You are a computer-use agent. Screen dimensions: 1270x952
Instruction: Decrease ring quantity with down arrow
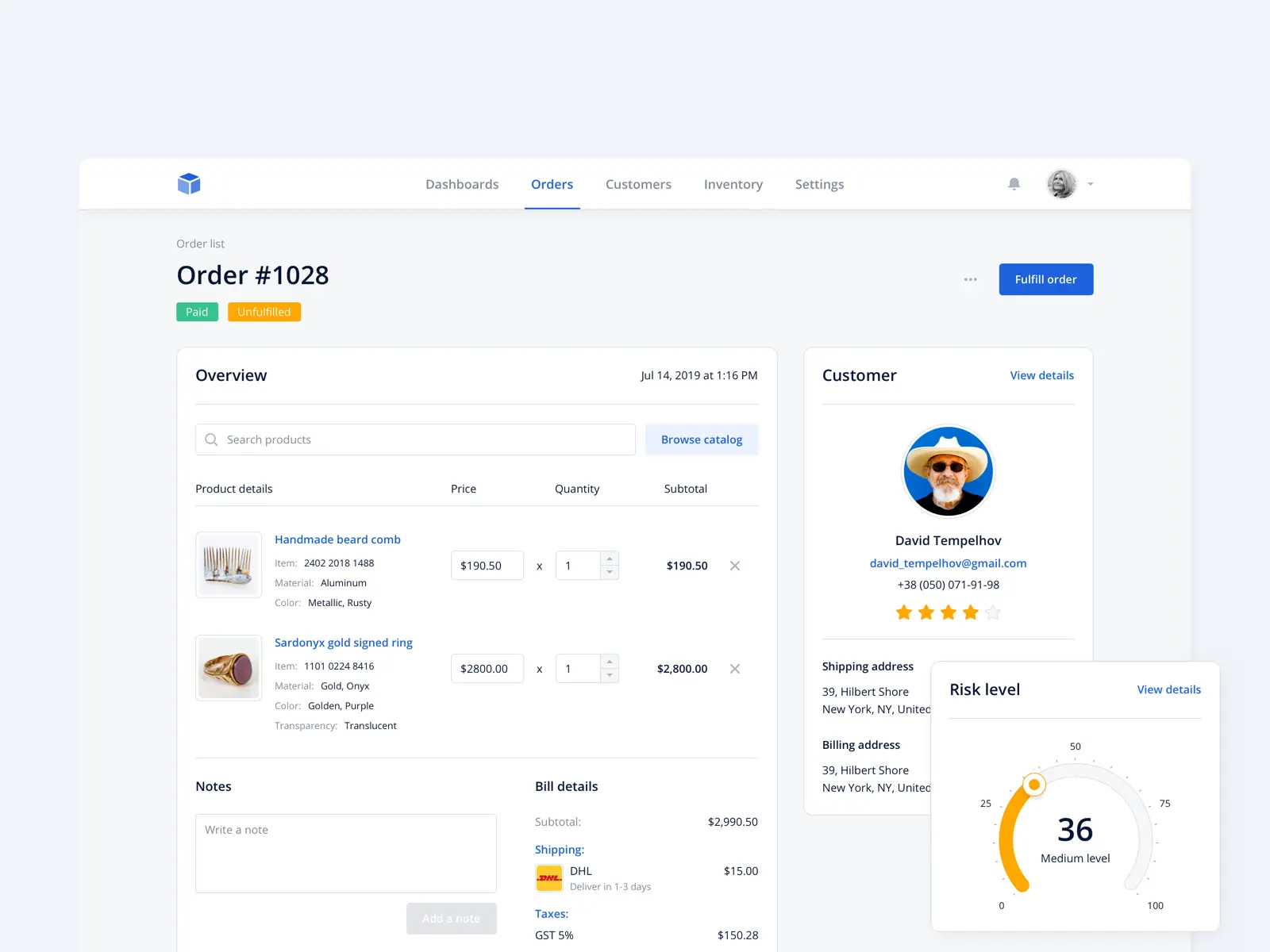[x=610, y=675]
